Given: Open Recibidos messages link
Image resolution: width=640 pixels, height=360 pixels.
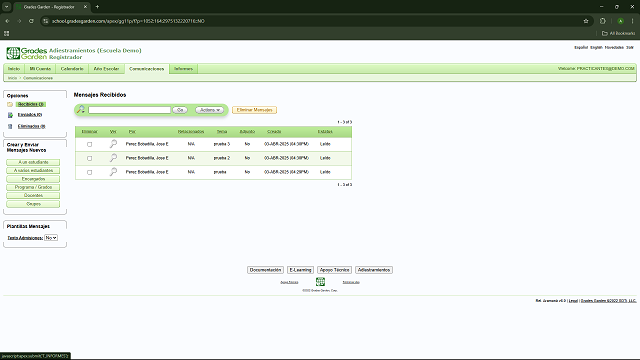Looking at the screenshot, I should click(31, 104).
